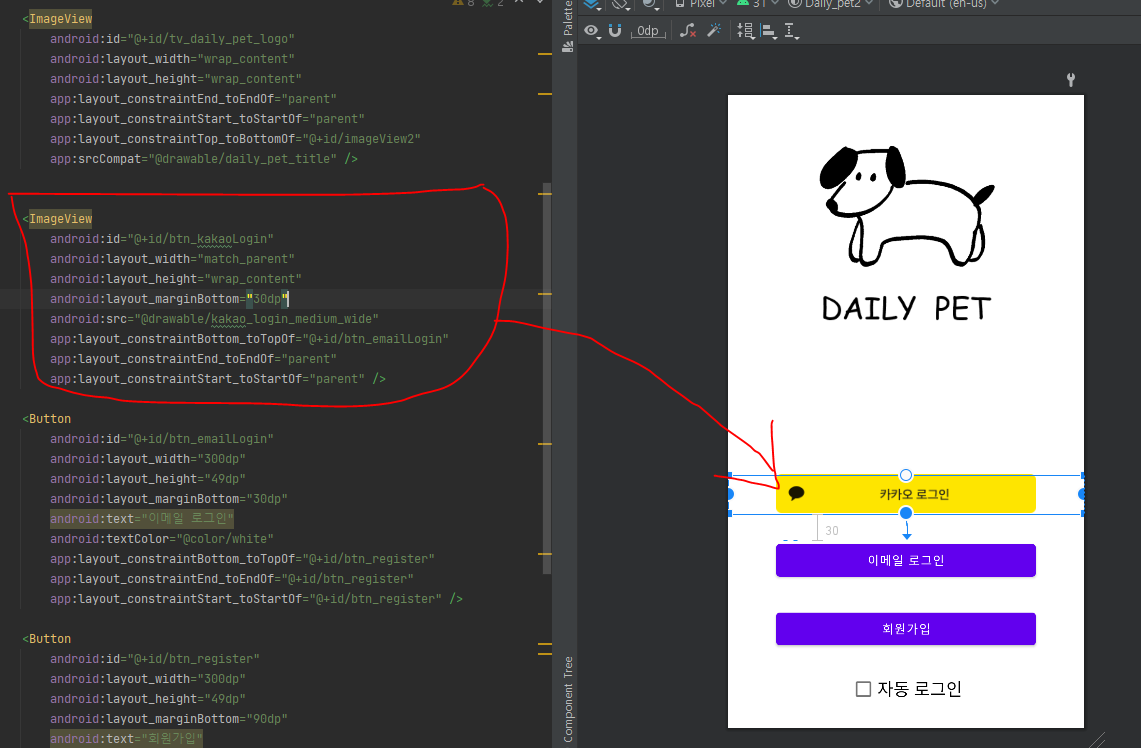Click the android:text="이메일 로그인" line

[x=142, y=519]
